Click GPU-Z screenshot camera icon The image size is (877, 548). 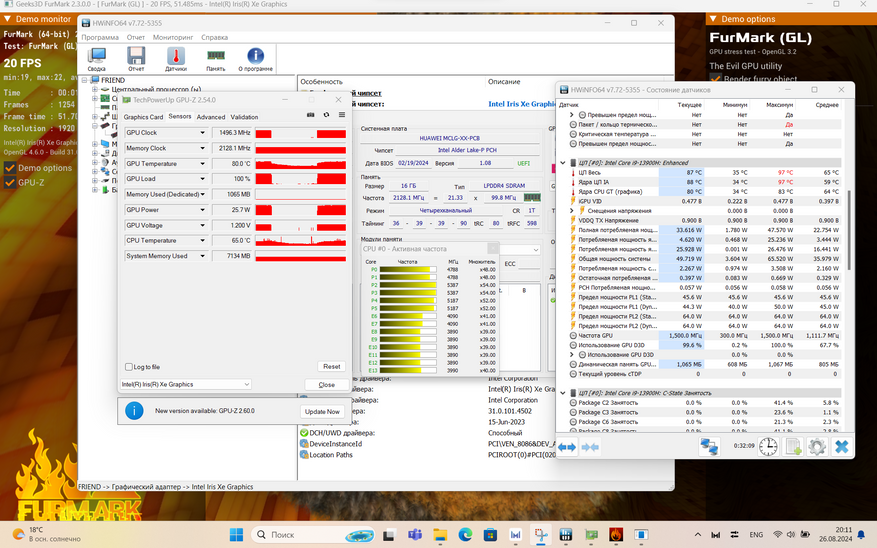click(311, 116)
